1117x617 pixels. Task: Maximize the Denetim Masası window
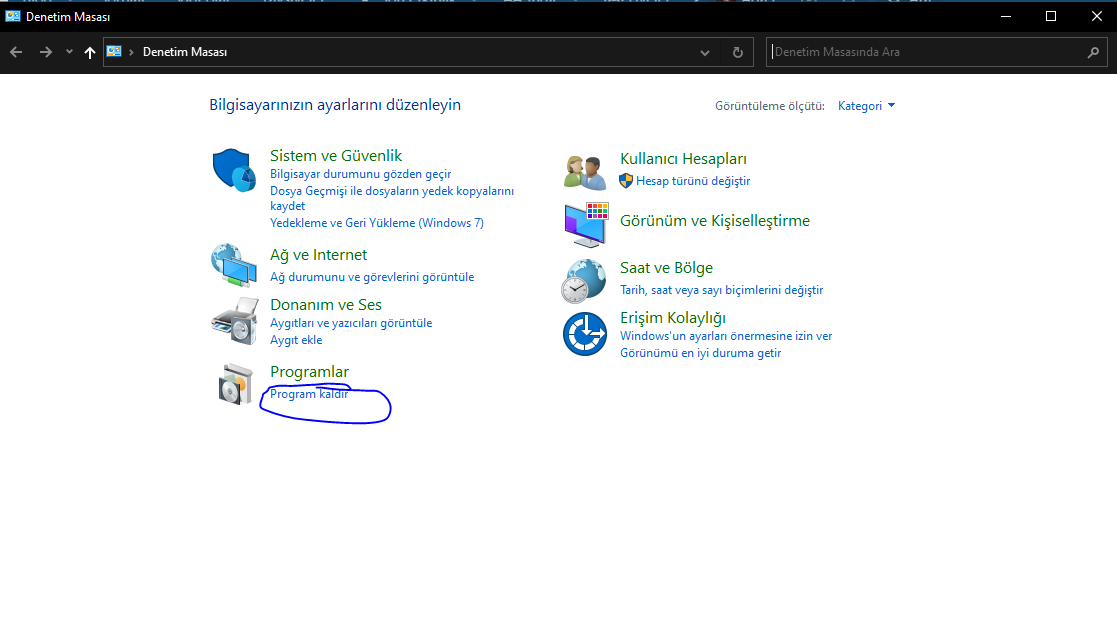coord(1051,16)
